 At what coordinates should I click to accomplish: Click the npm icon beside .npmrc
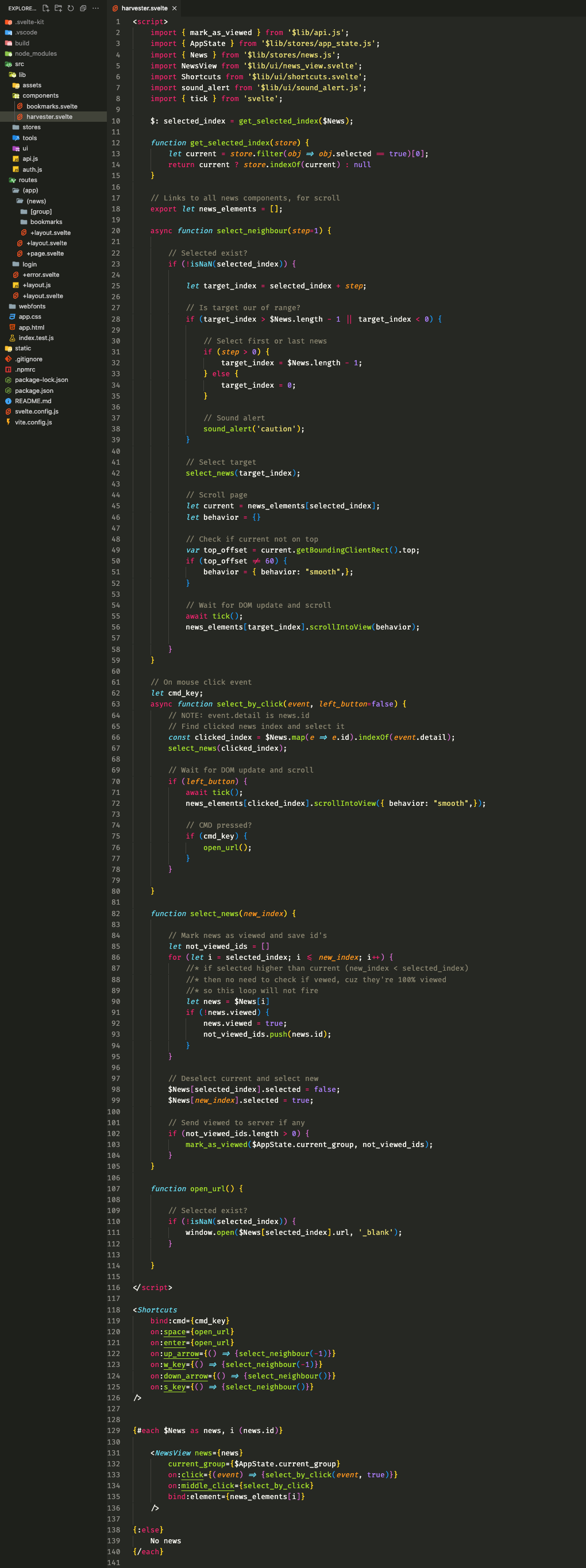9,369
